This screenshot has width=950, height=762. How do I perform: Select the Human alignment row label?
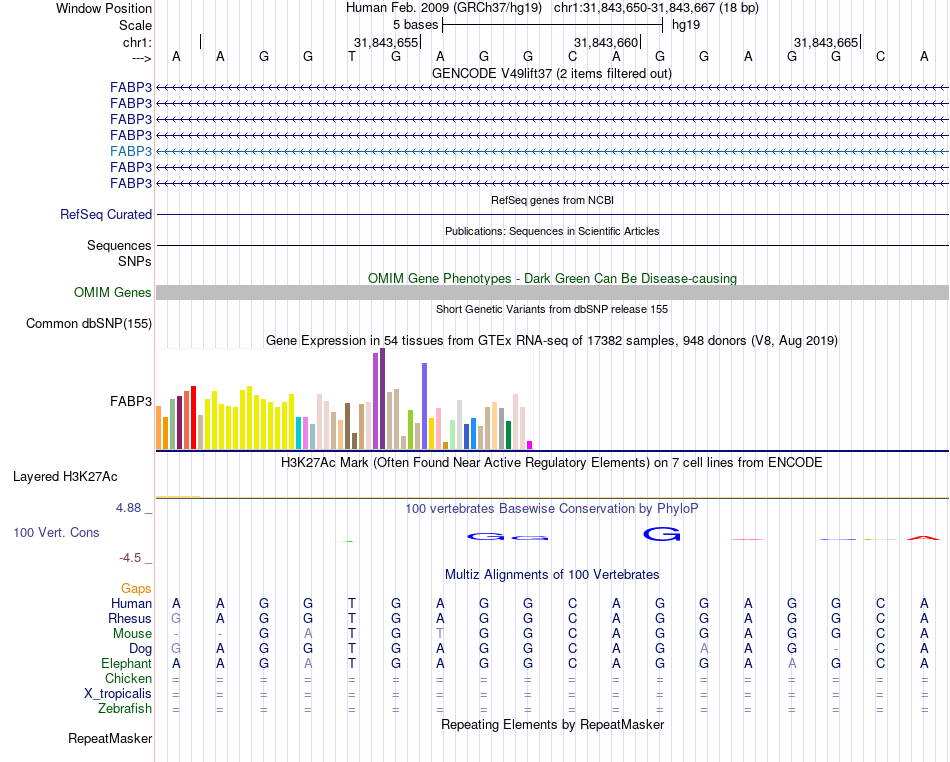point(131,603)
